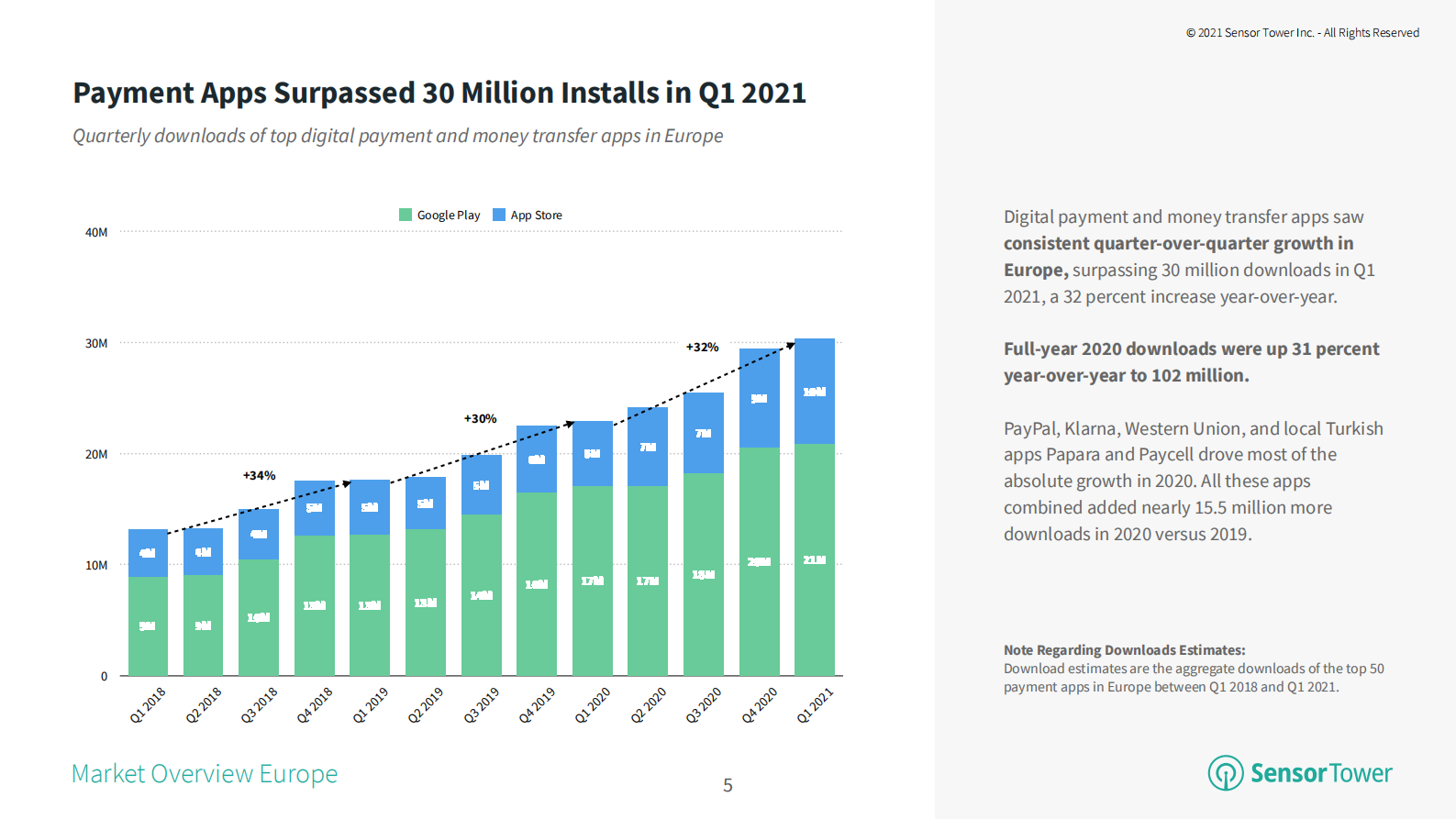The height and width of the screenshot is (819, 1456).
Task: Click the Note Regarding Downloads Estimates heading
Action: [1124, 650]
